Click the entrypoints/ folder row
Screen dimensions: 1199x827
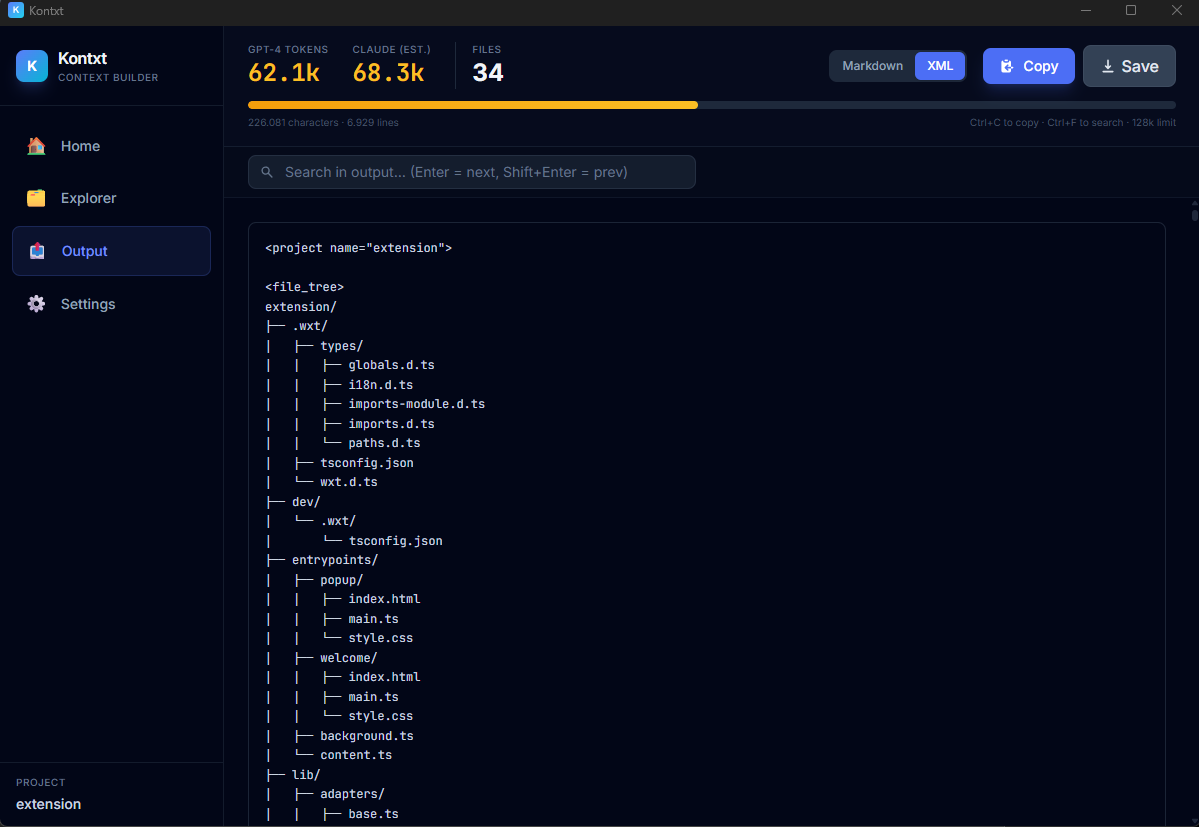pyautogui.click(x=335, y=559)
